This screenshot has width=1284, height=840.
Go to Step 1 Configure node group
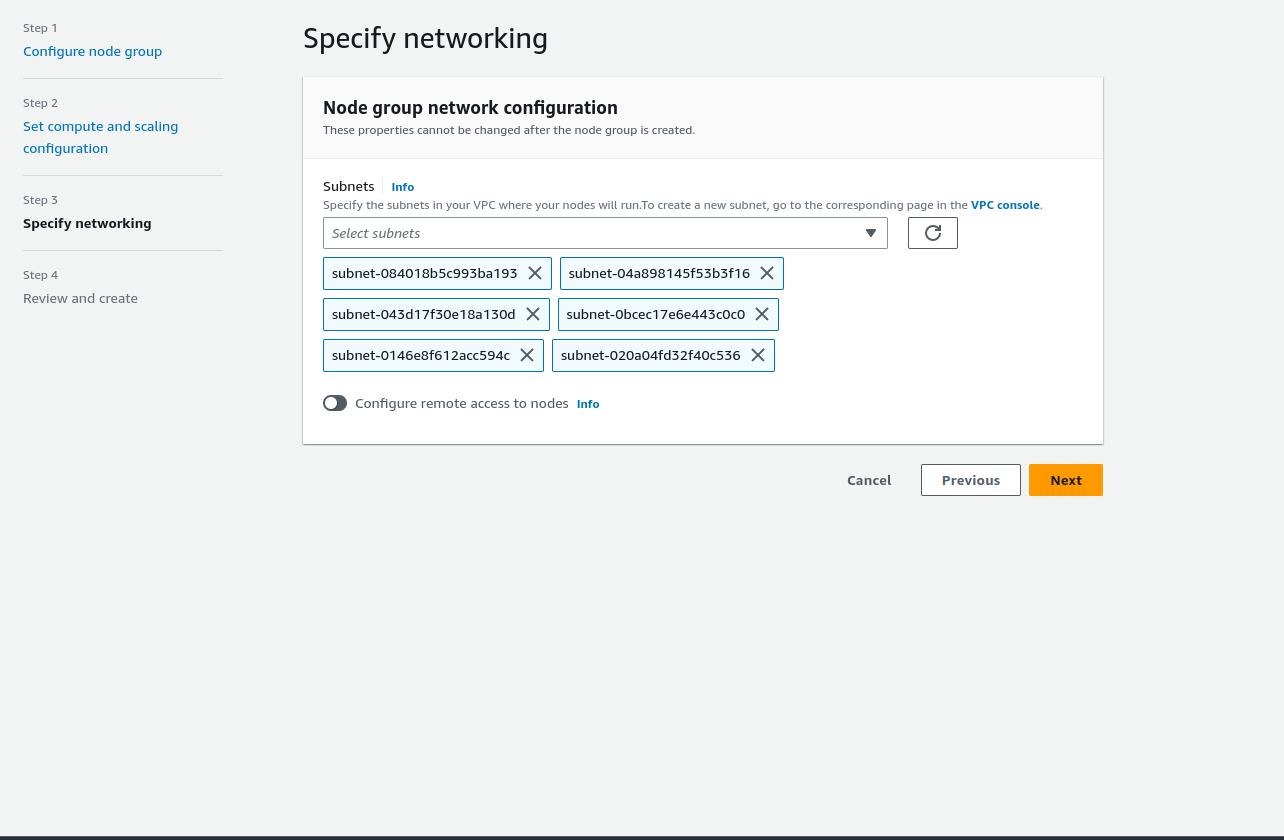[x=92, y=51]
